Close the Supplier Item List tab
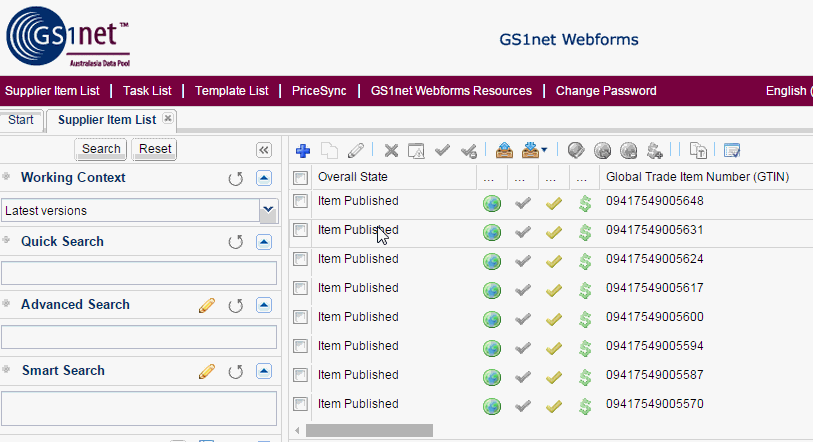The image size is (813, 442). point(167,118)
